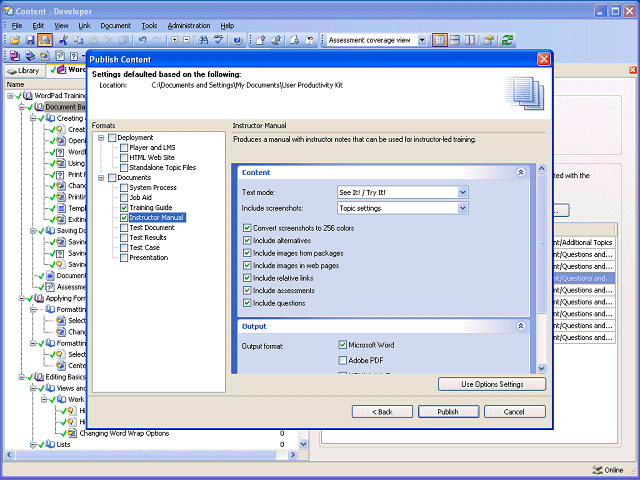Click the Collapse minus toolbar icon
Image resolution: width=640 pixels, height=480 pixels.
pyautogui.click(x=187, y=40)
